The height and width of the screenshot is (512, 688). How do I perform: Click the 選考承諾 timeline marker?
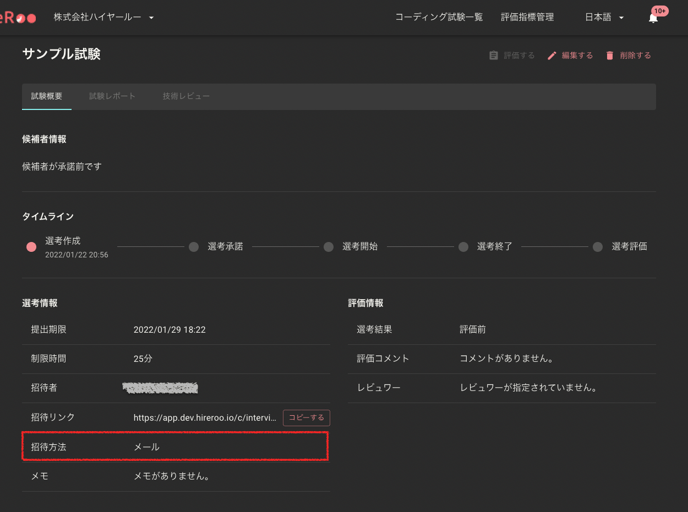194,247
